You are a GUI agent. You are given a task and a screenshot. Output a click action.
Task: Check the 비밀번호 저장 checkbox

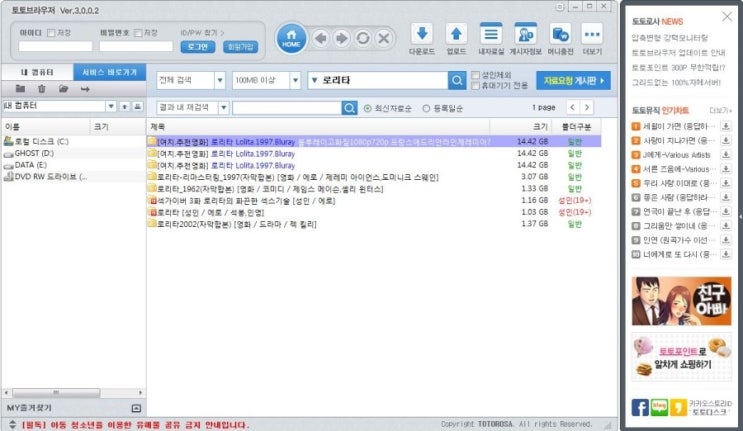(x=138, y=33)
